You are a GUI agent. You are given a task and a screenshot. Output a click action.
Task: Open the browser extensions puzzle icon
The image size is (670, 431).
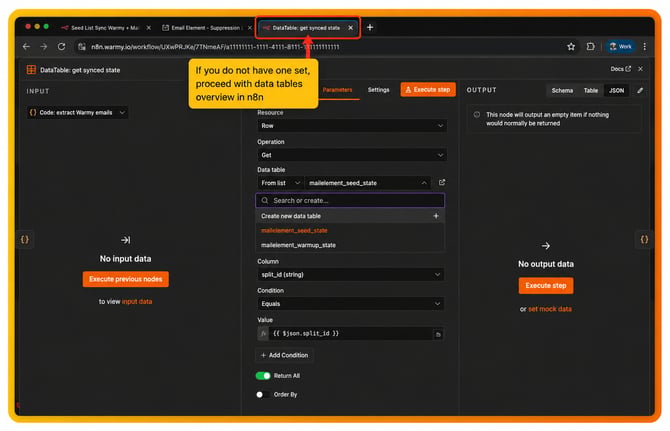point(590,47)
